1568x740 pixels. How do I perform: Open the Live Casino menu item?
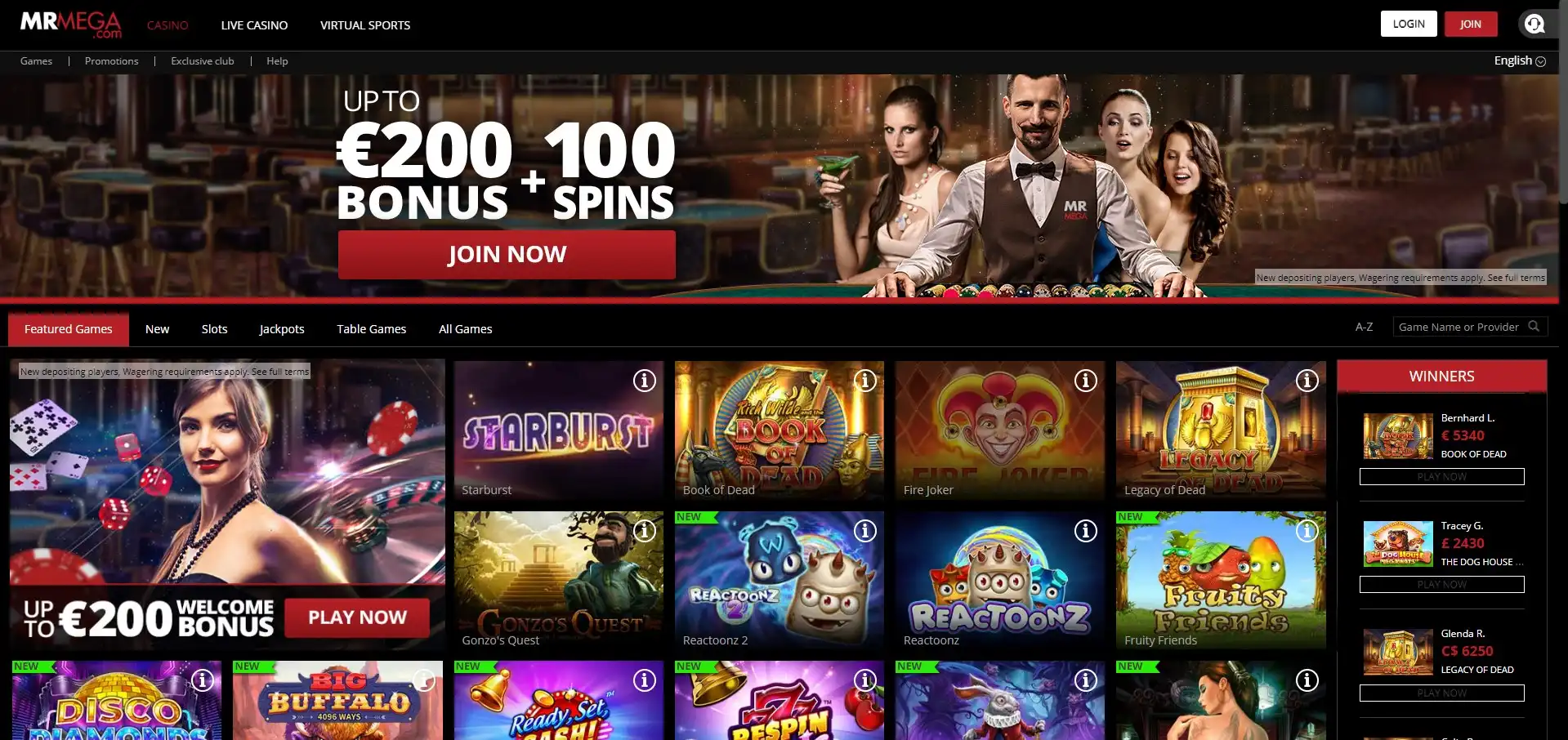point(254,25)
